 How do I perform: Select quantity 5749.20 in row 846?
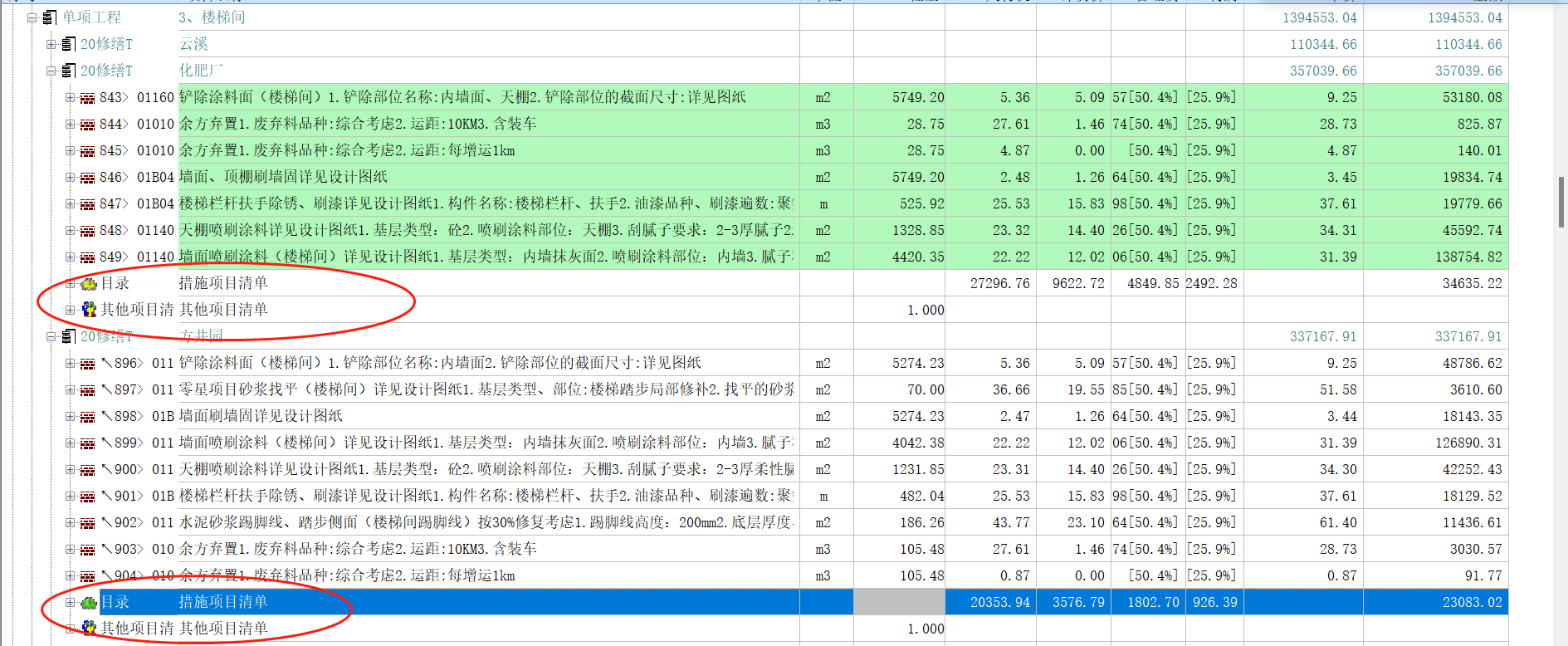point(918,177)
